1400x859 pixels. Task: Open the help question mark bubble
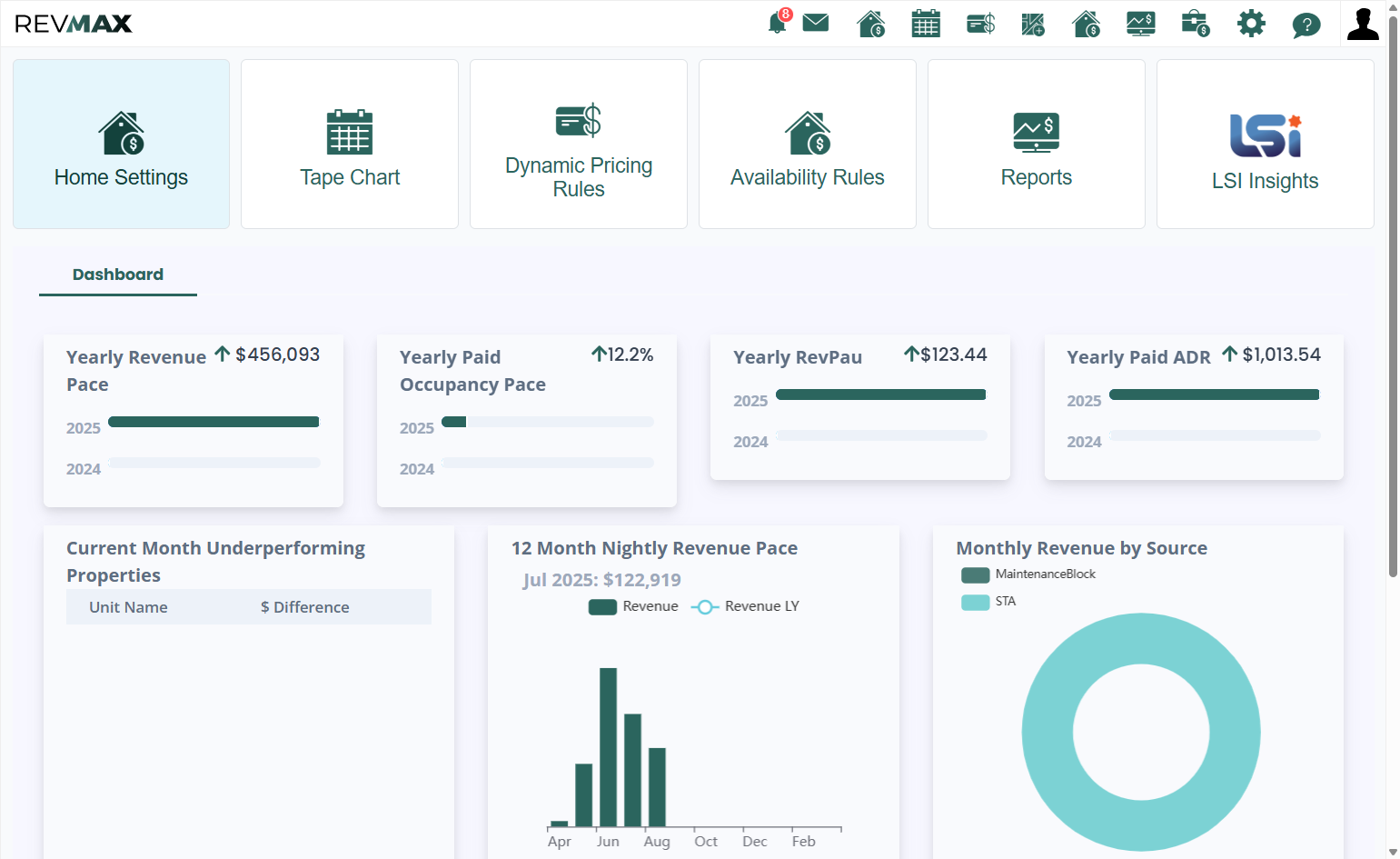[x=1306, y=25]
